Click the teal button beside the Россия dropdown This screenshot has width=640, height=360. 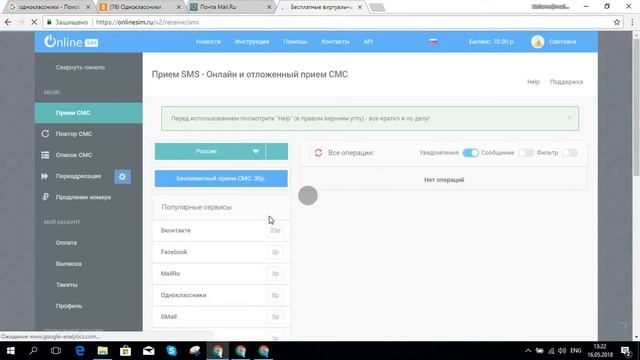pos(277,151)
